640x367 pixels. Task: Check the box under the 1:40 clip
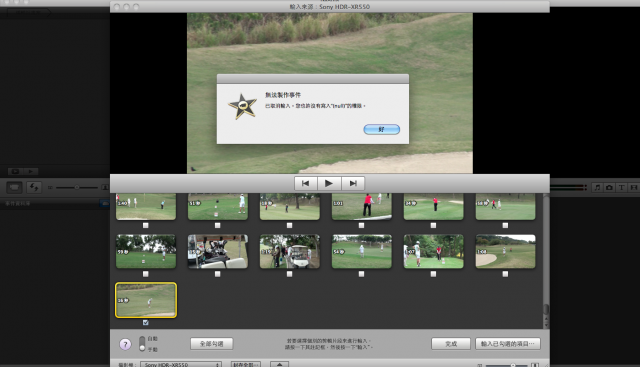146,225
